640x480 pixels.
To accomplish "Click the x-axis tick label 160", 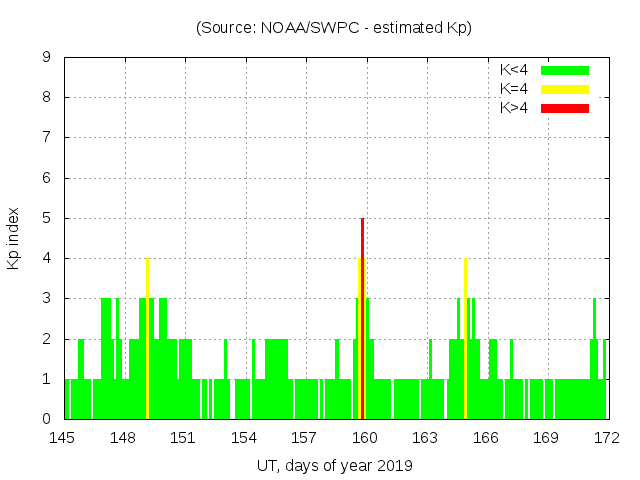I will tap(365, 437).
